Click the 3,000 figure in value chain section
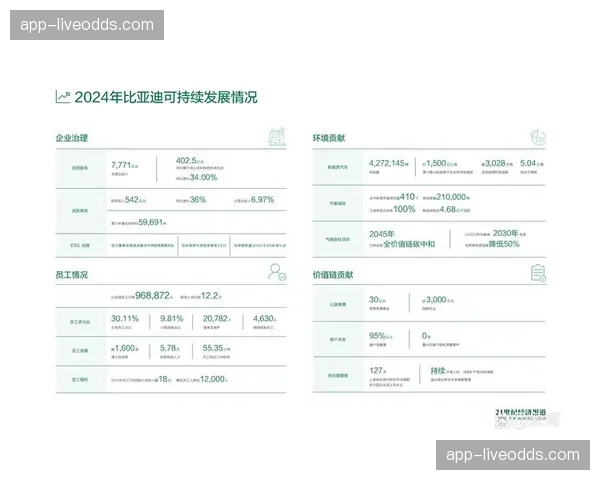Screen dimensions: 600x480 (x=436, y=299)
